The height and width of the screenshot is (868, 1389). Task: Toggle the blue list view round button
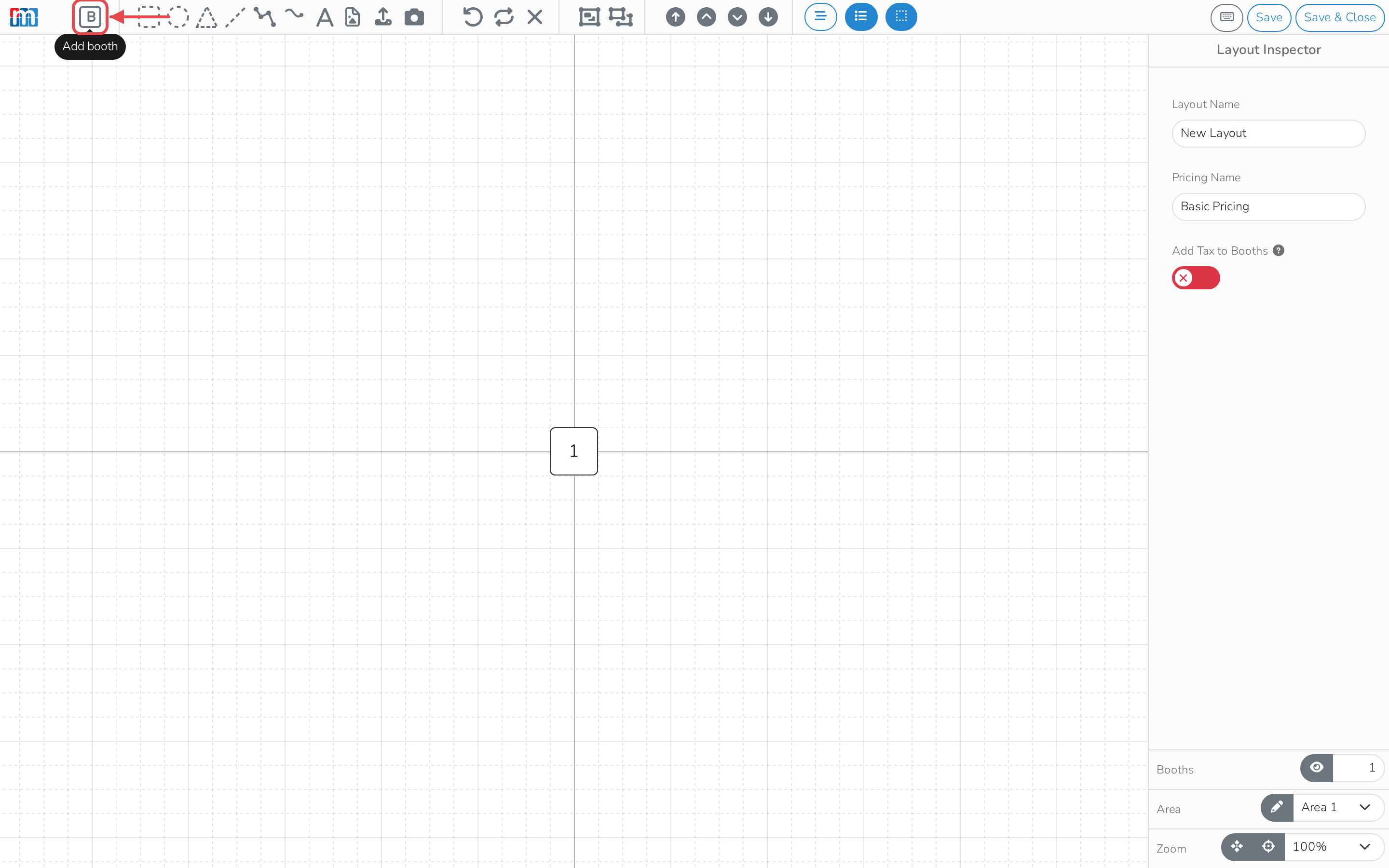pyautogui.click(x=861, y=17)
